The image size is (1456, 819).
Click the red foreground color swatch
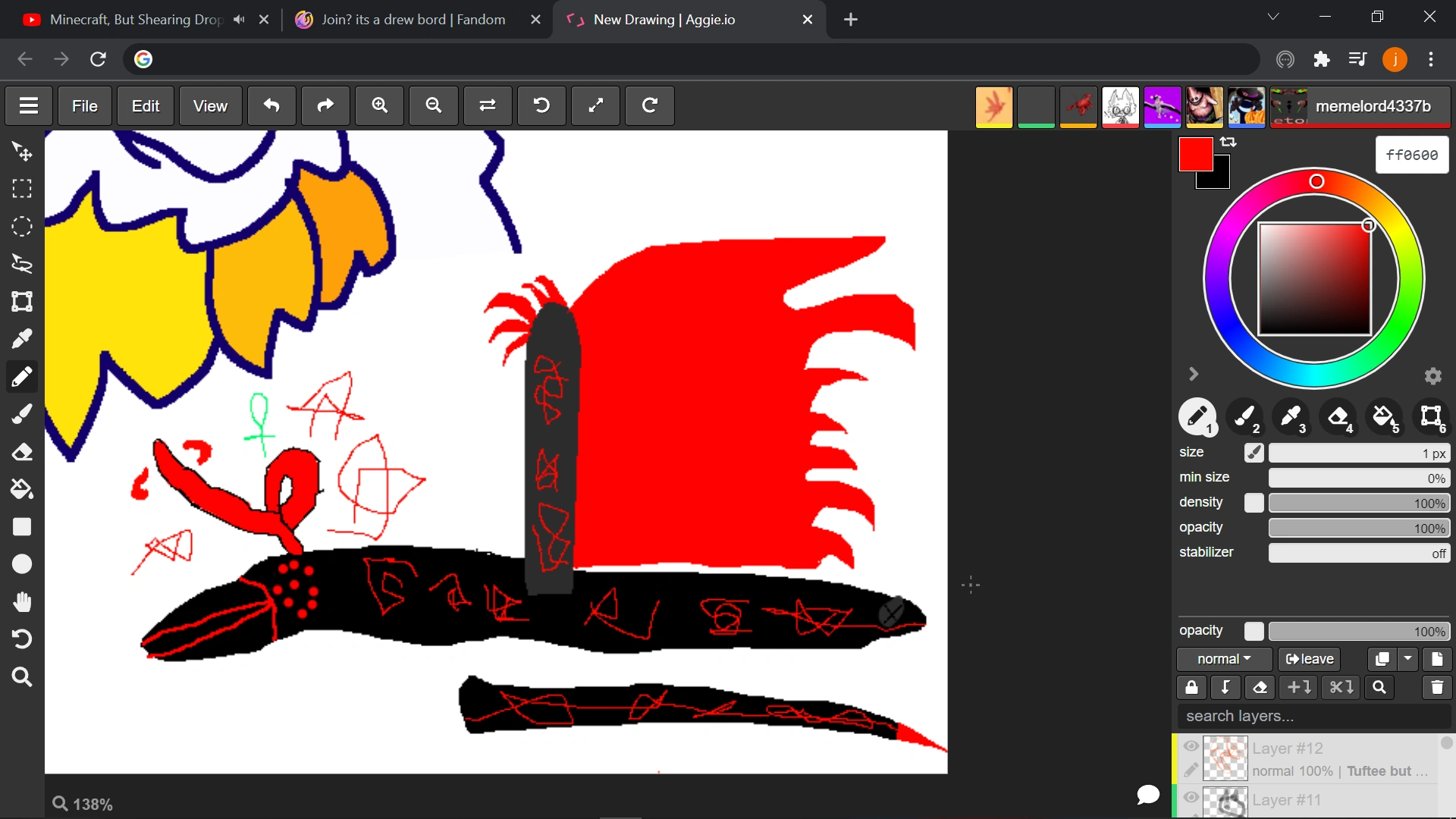point(1194,154)
